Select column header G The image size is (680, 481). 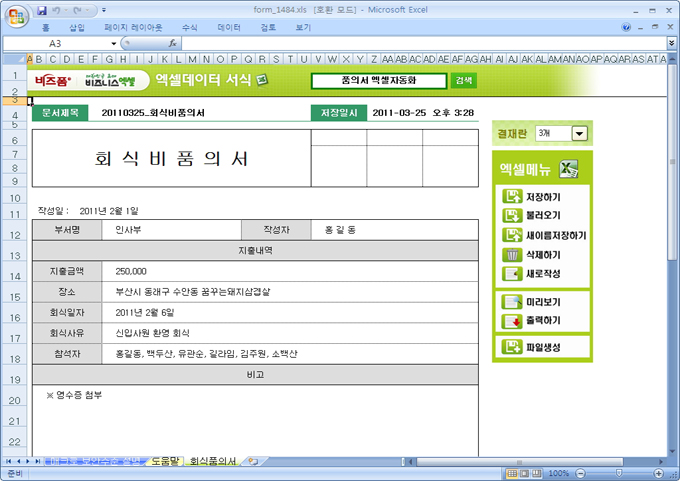pyautogui.click(x=109, y=59)
